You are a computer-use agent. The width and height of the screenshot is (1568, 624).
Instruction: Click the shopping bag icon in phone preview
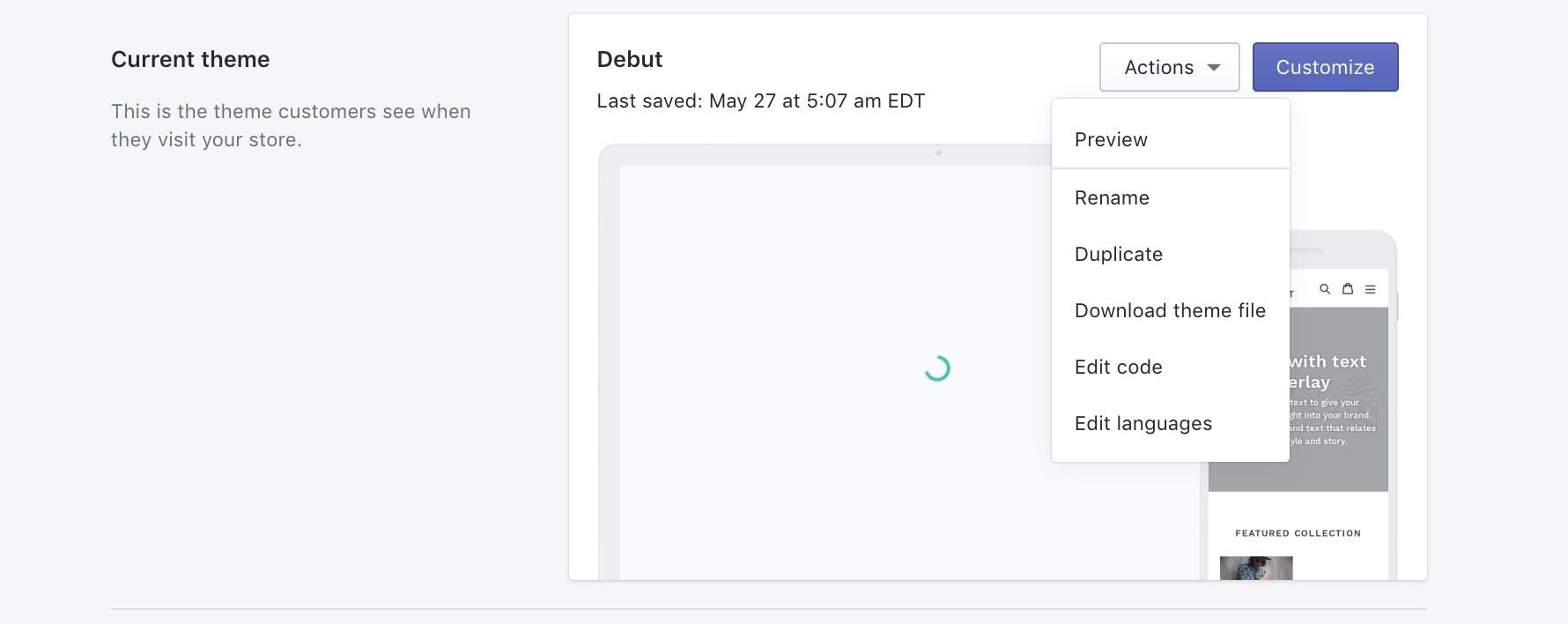point(1347,288)
